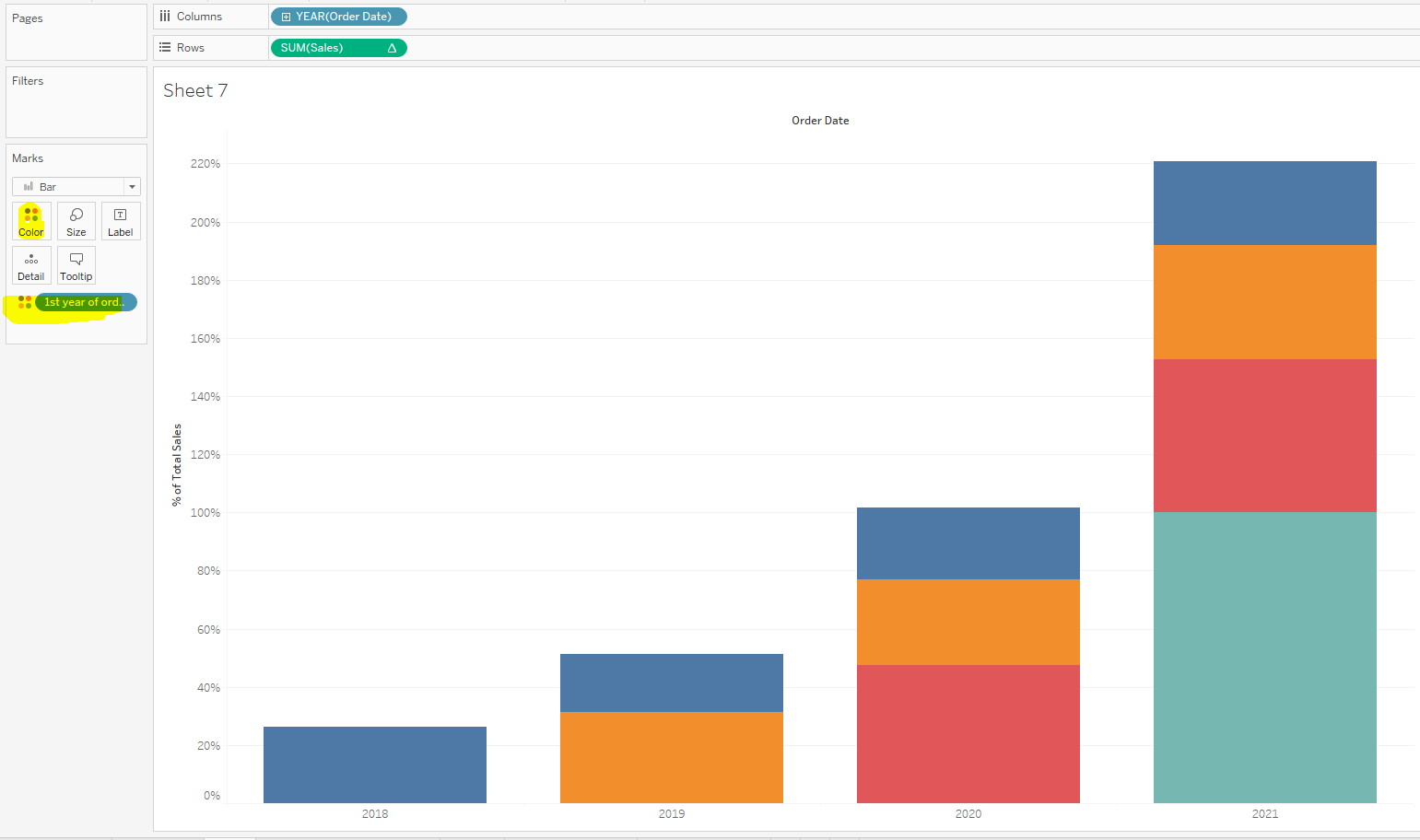Select the red segment of the 2021 bar
Image resolution: width=1420 pixels, height=840 pixels.
click(x=1265, y=436)
